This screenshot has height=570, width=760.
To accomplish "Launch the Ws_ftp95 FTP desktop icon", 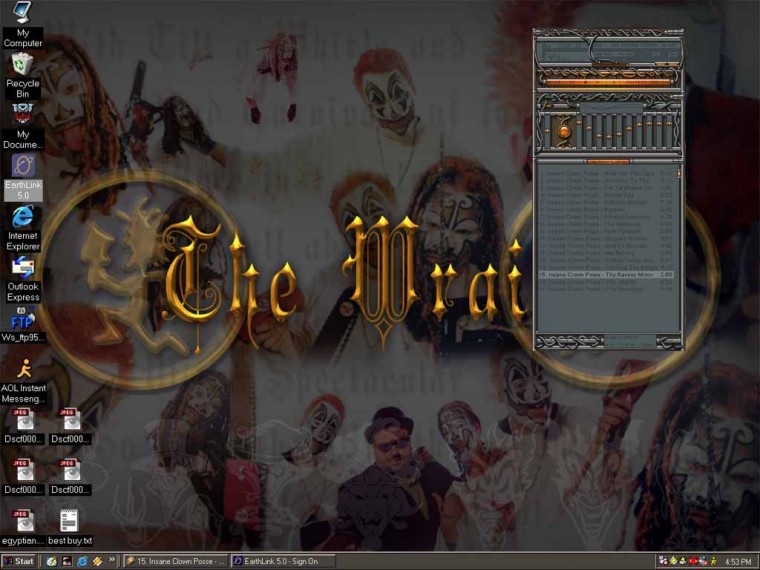I will 23,325.
